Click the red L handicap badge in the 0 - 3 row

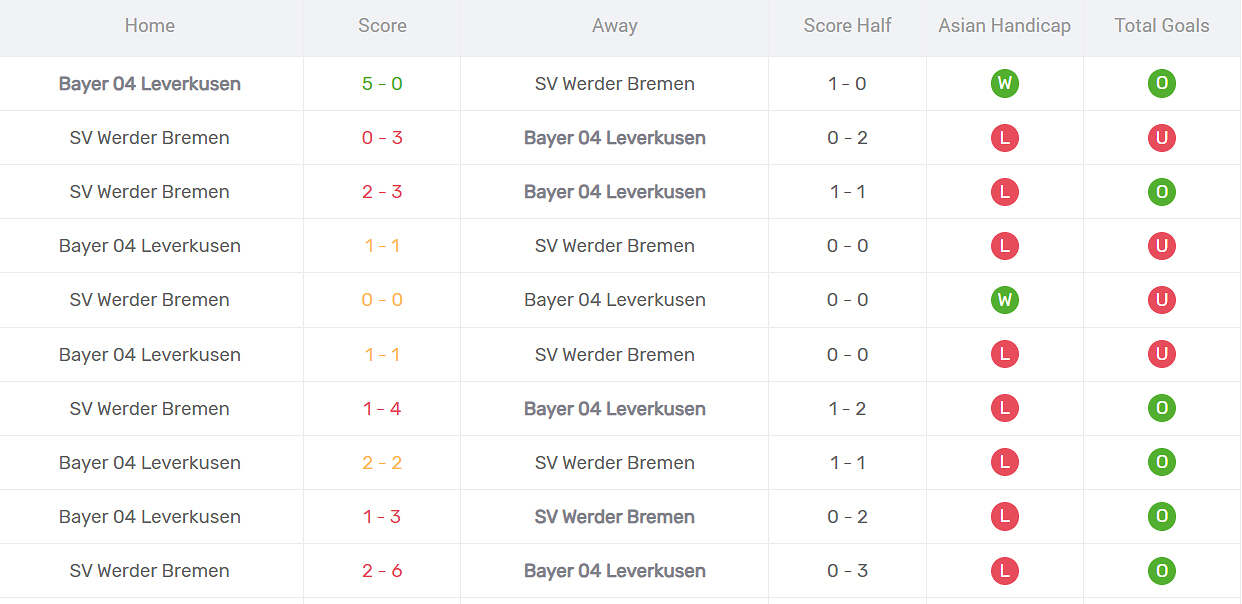tap(1004, 138)
